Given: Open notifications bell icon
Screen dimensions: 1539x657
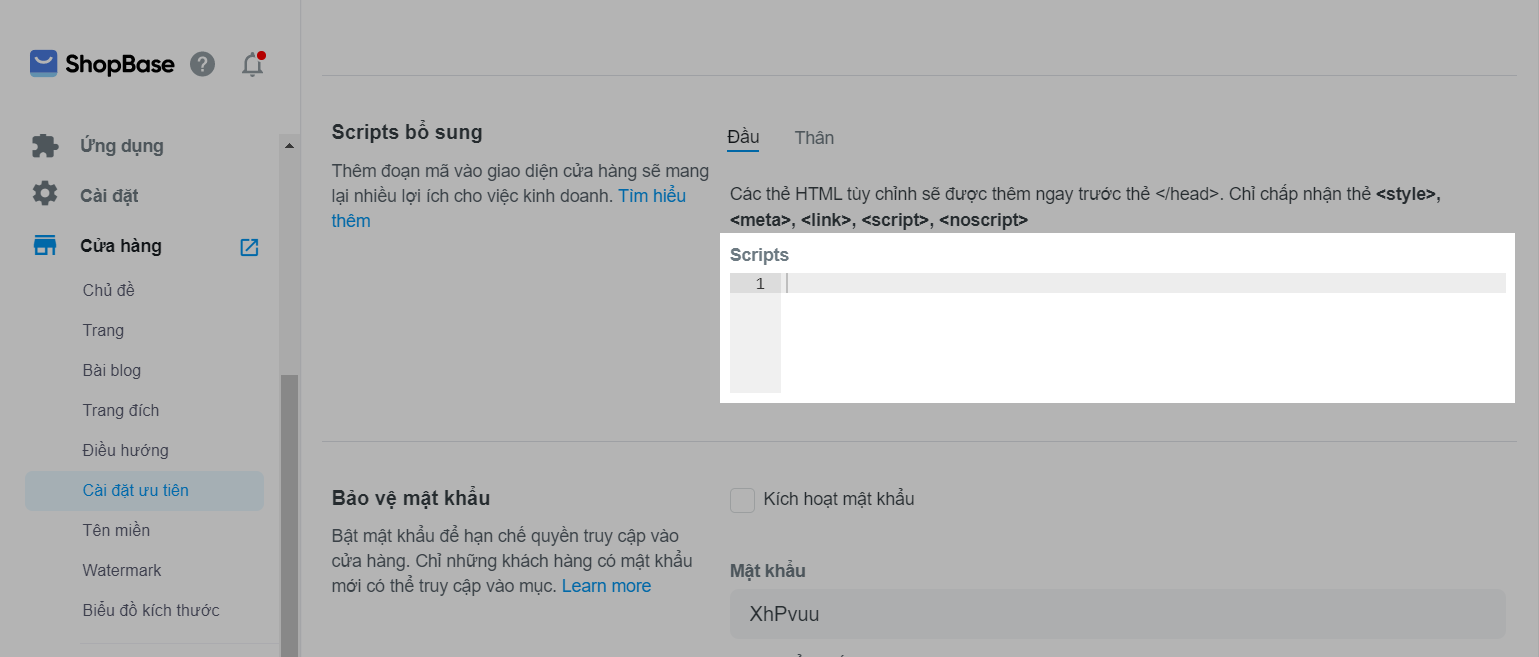Looking at the screenshot, I should [x=253, y=65].
